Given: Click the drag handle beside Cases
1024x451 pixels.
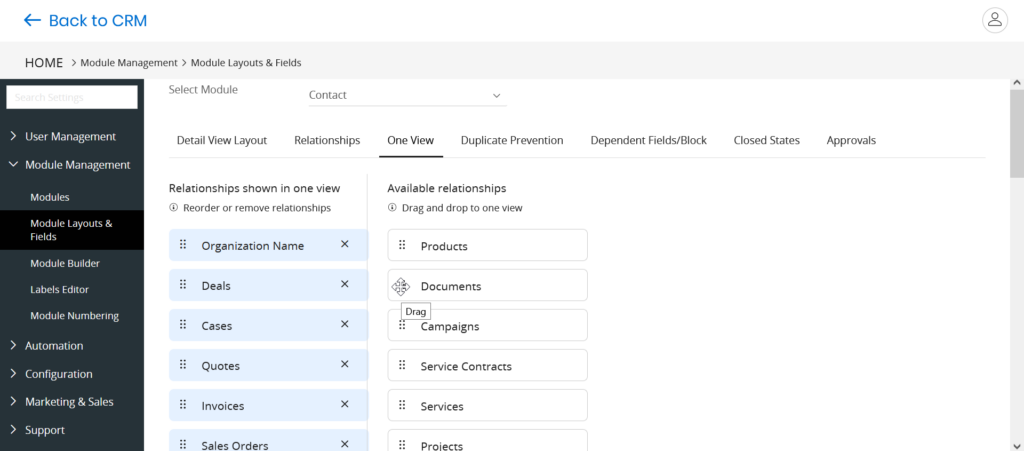Looking at the screenshot, I should [183, 325].
